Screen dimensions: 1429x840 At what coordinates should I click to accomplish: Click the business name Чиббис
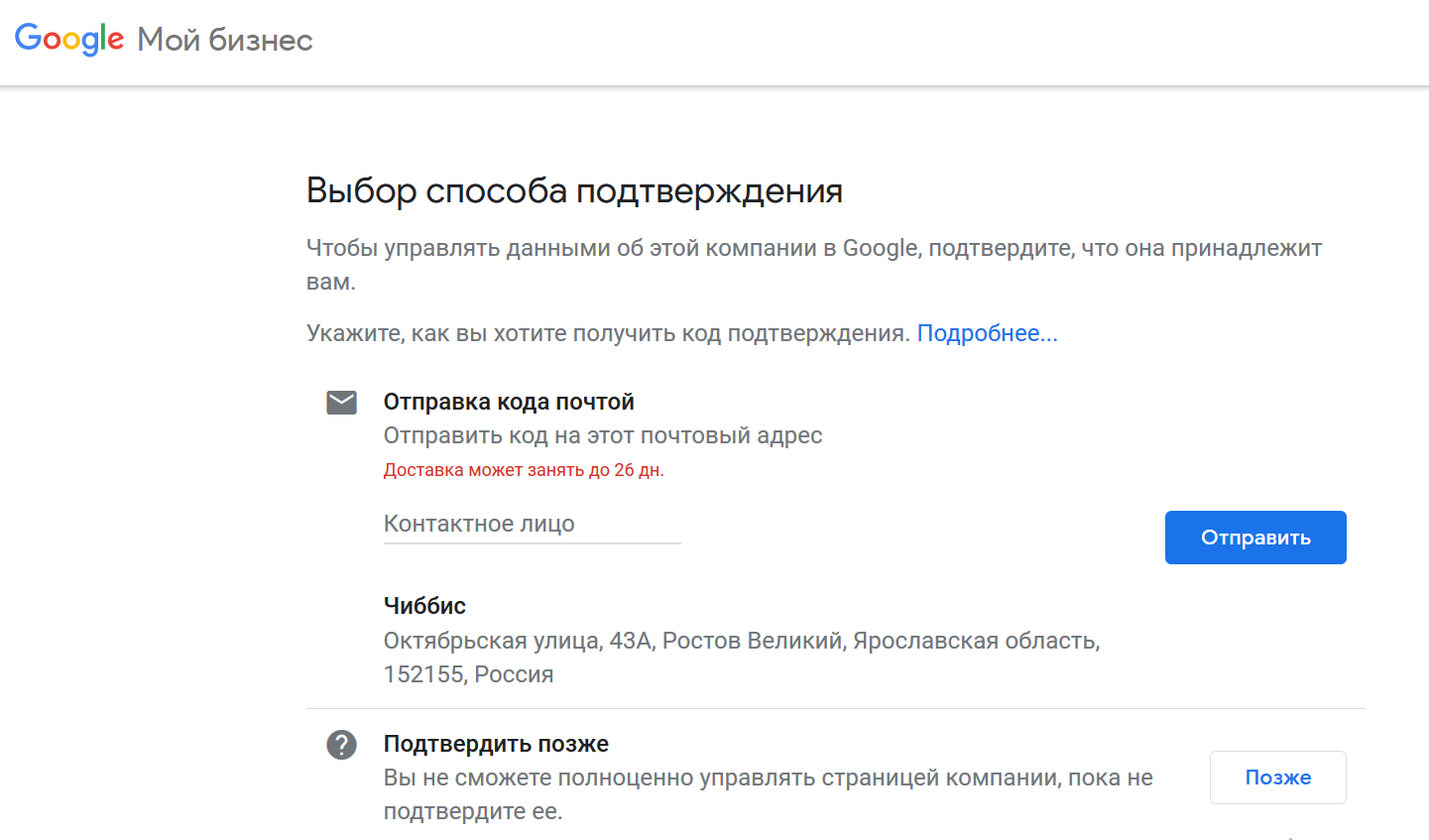point(424,606)
